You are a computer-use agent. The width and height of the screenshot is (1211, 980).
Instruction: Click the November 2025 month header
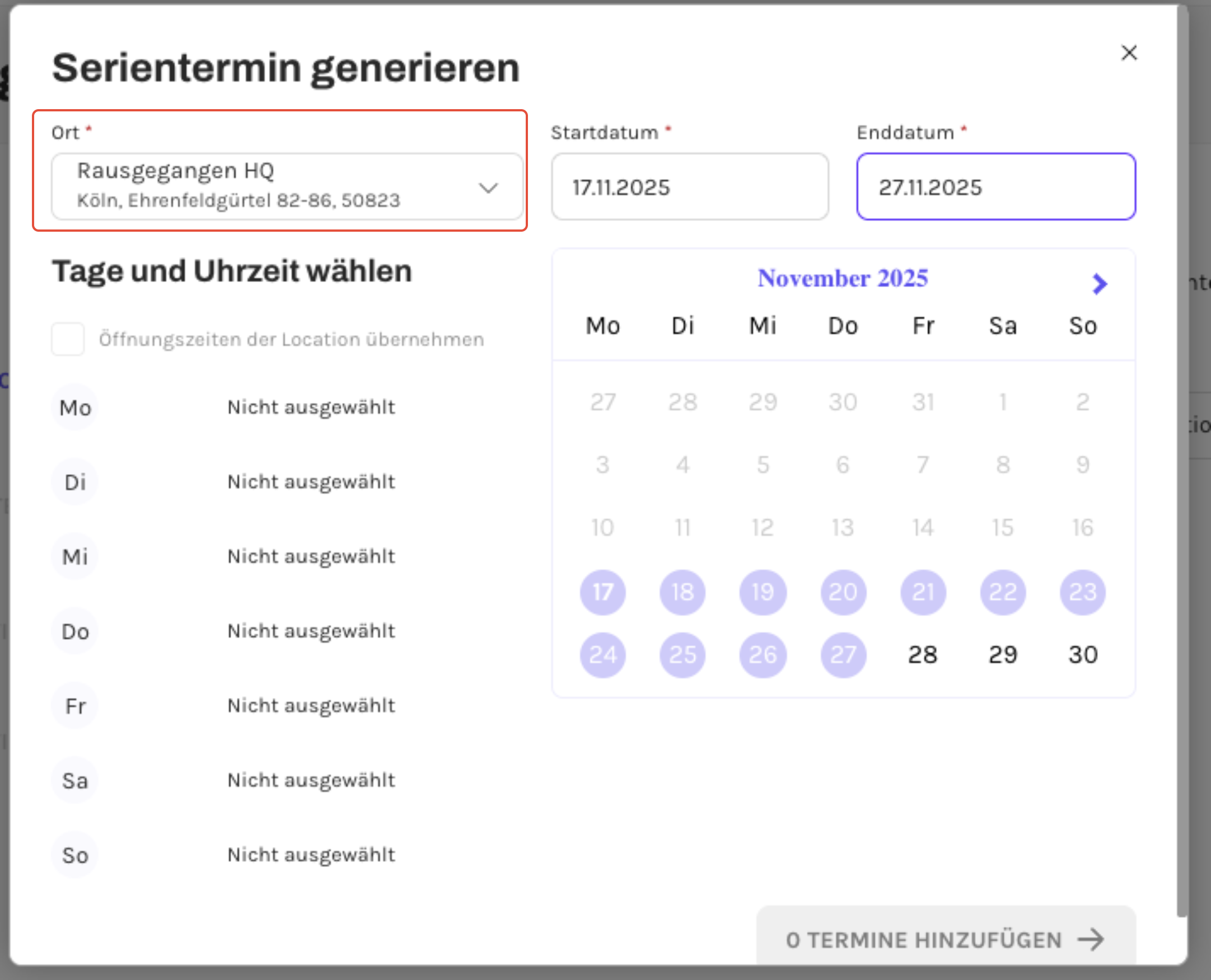[x=843, y=278]
